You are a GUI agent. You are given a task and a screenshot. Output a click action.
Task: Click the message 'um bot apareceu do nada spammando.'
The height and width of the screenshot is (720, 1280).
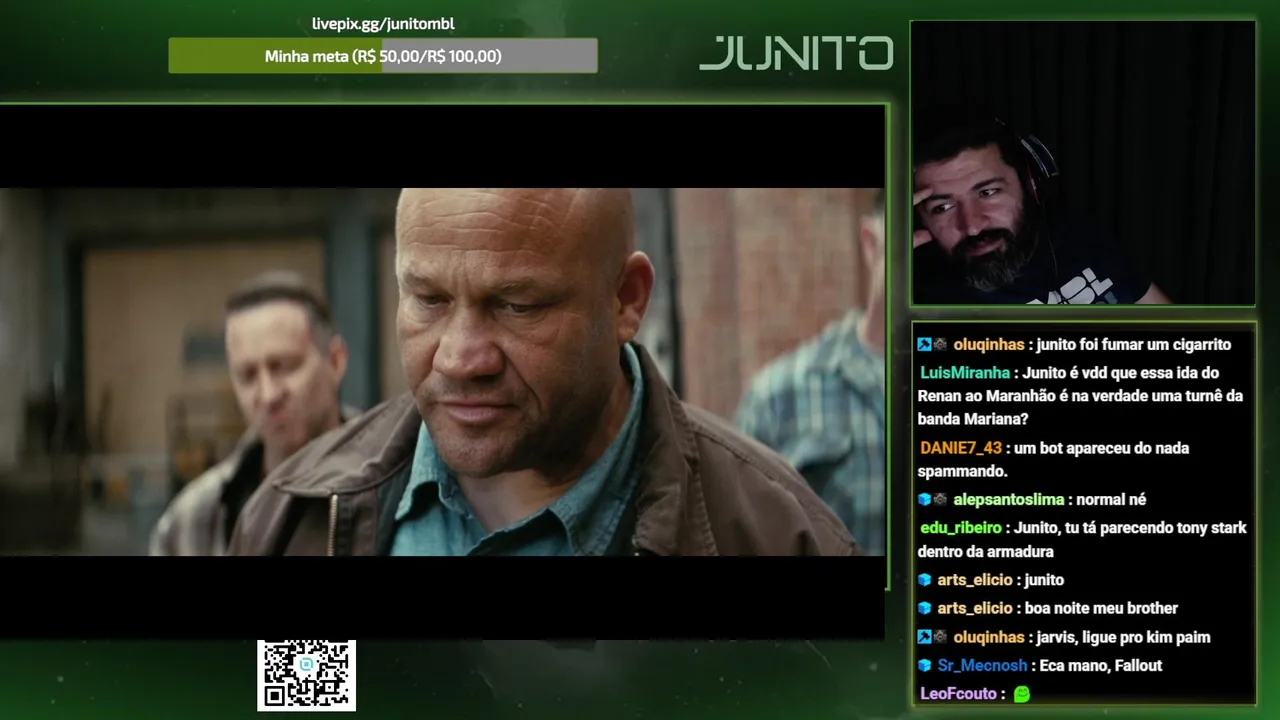coord(1054,459)
